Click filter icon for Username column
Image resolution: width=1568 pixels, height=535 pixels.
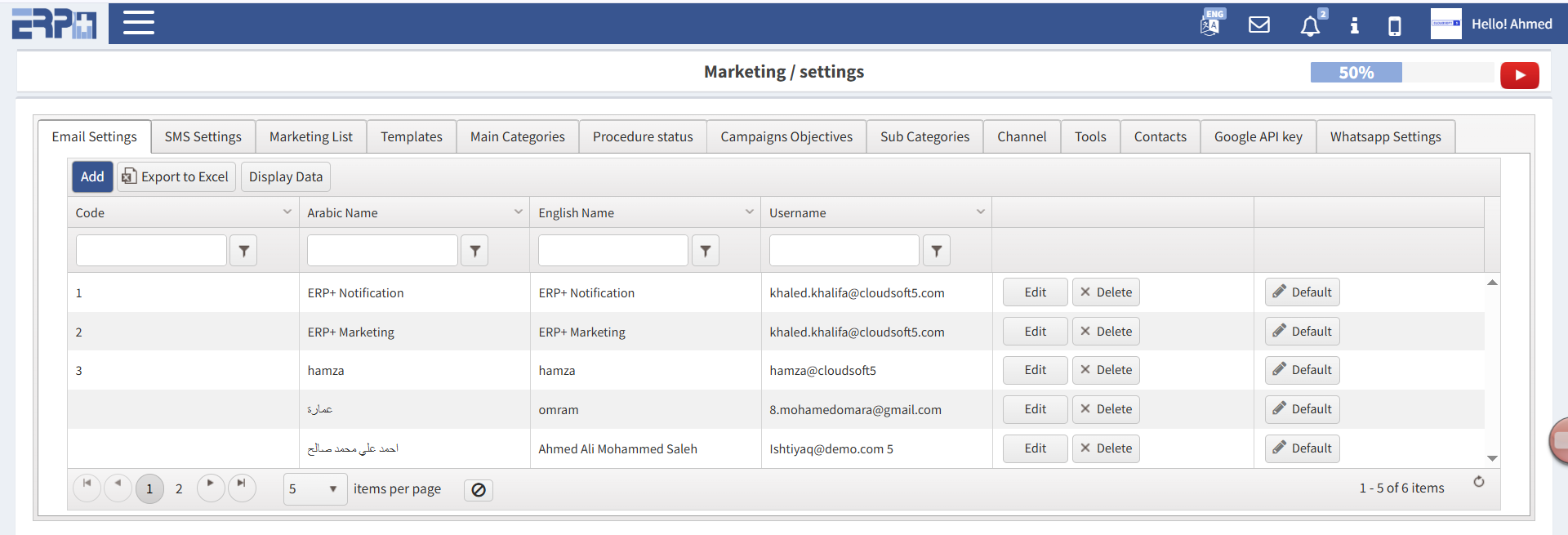[x=937, y=251]
